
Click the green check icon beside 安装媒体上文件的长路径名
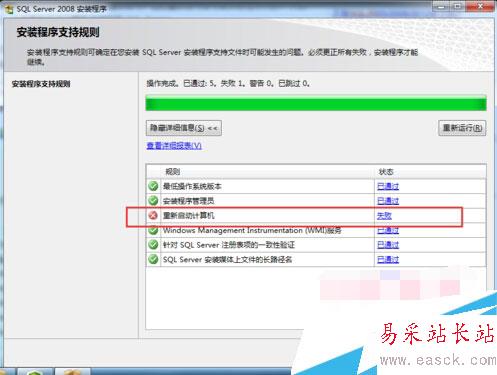pyautogui.click(x=153, y=259)
